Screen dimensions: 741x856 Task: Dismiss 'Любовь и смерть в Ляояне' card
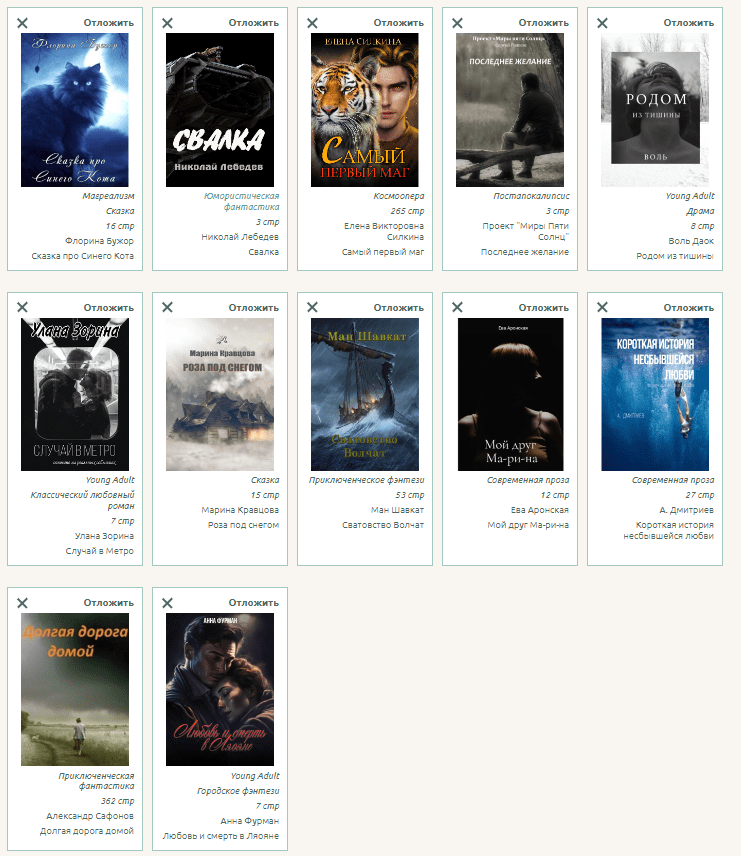(x=168, y=603)
